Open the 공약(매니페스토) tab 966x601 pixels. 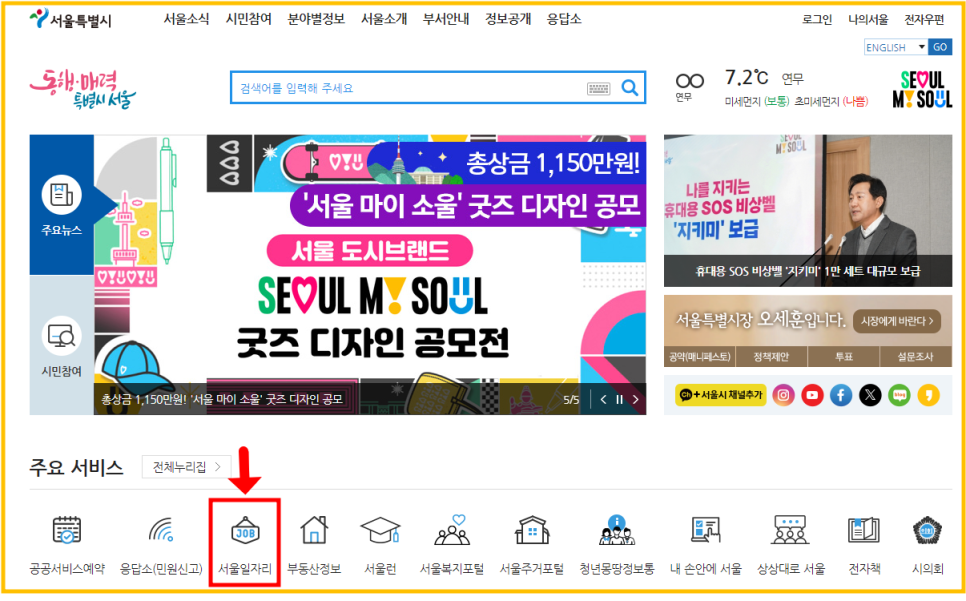coord(699,357)
